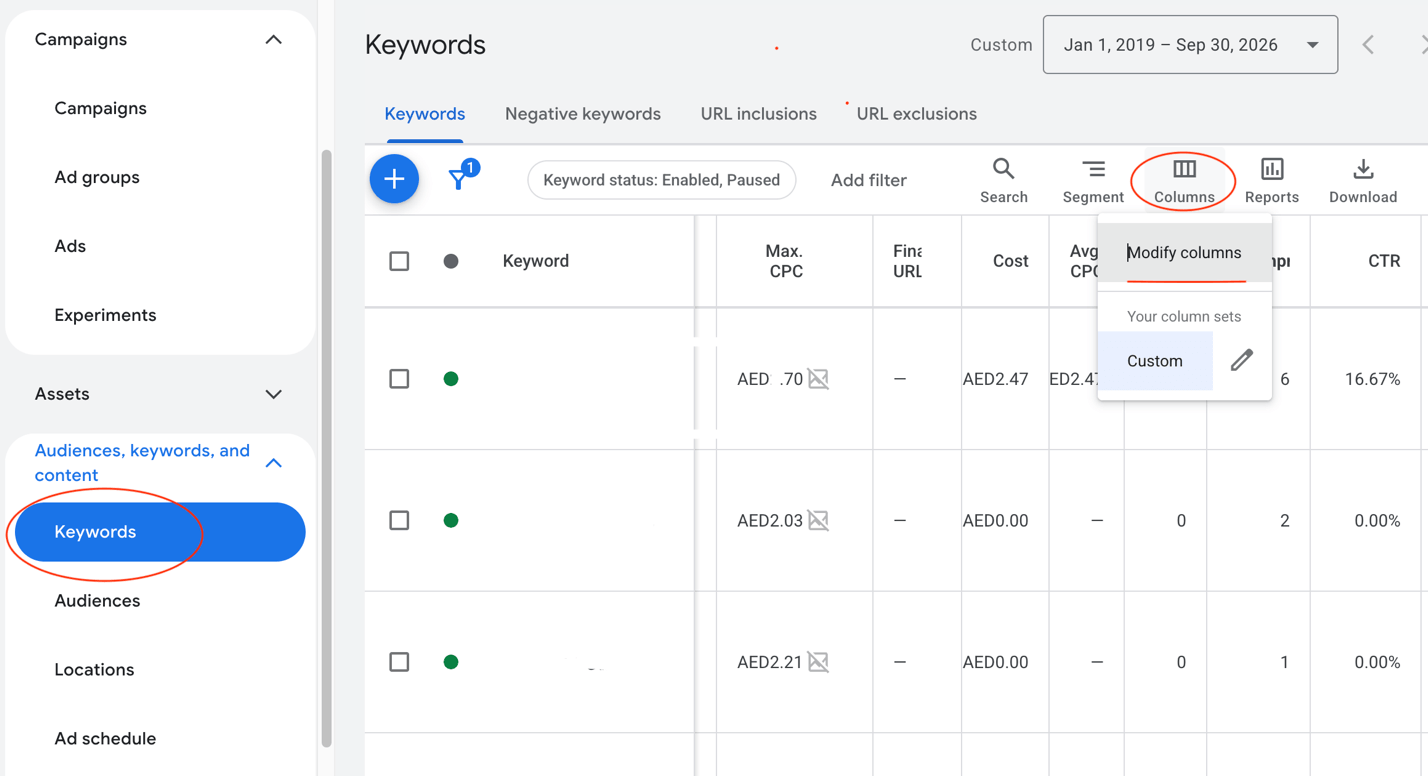This screenshot has width=1428, height=776.
Task: Open the Columns tool
Action: (1184, 181)
